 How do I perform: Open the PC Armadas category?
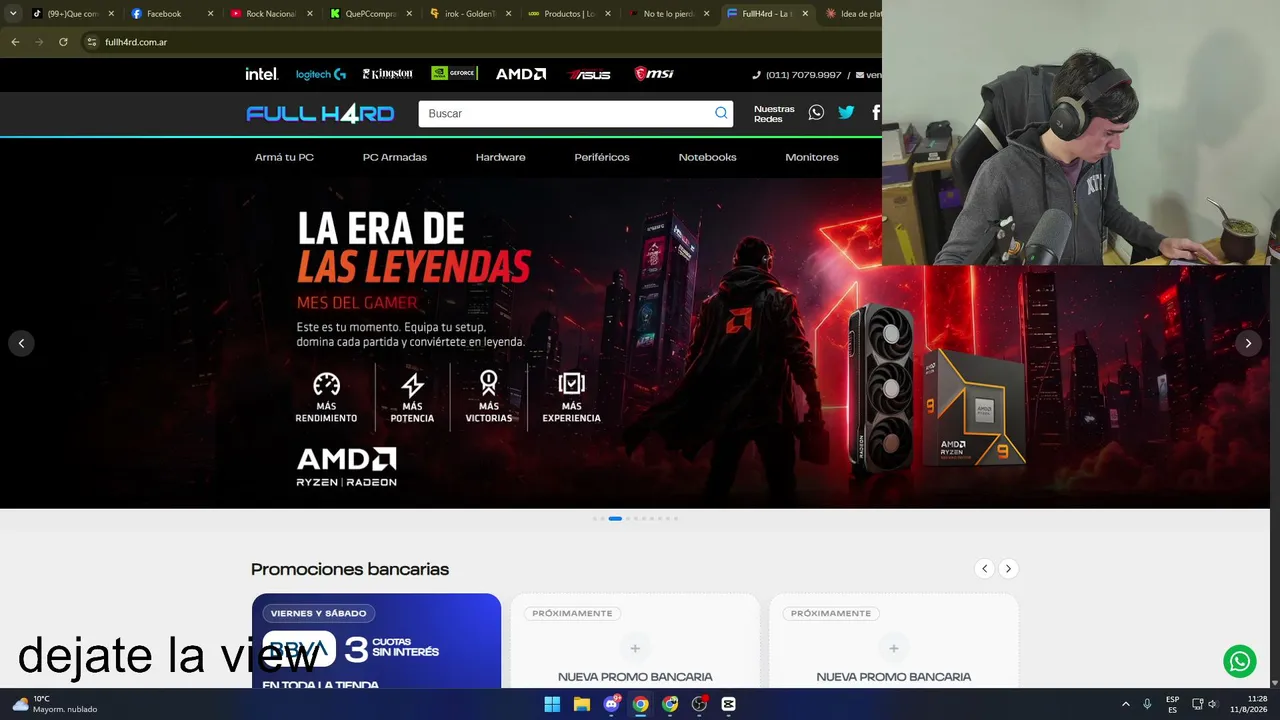(x=395, y=157)
